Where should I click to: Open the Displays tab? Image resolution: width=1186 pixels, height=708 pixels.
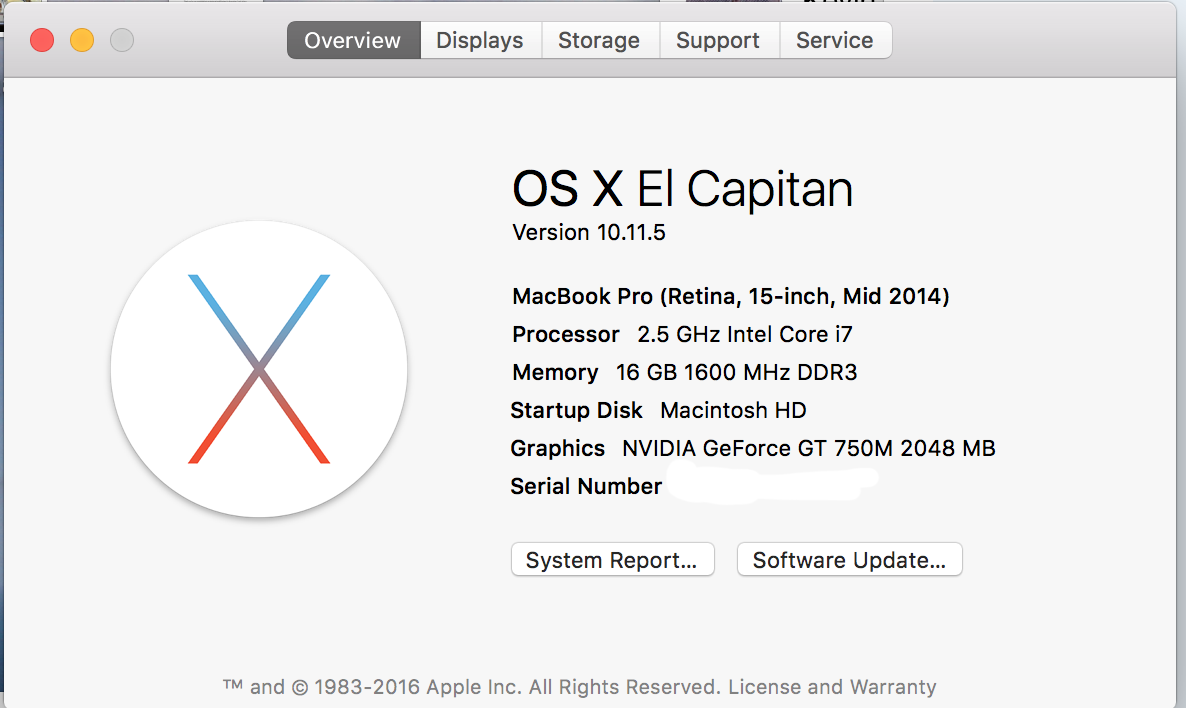pyautogui.click(x=480, y=40)
